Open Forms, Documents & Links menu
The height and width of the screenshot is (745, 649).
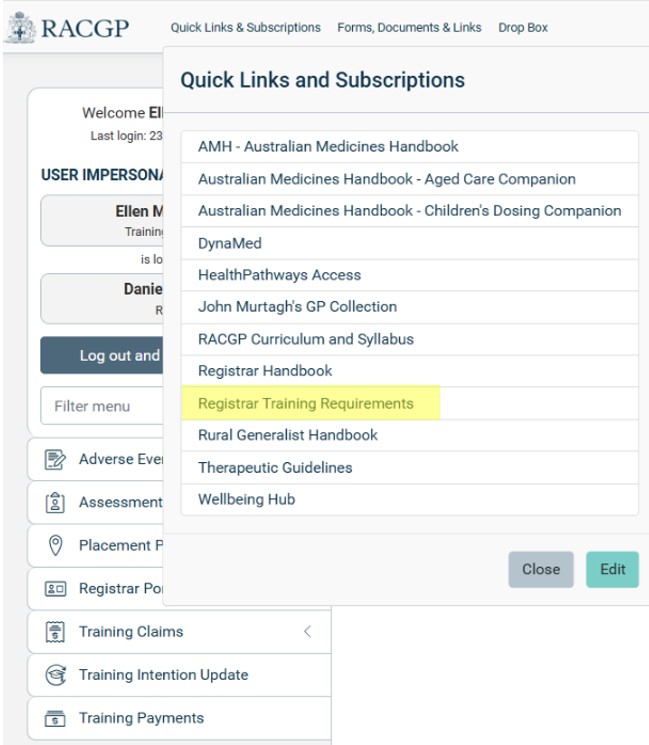[409, 28]
